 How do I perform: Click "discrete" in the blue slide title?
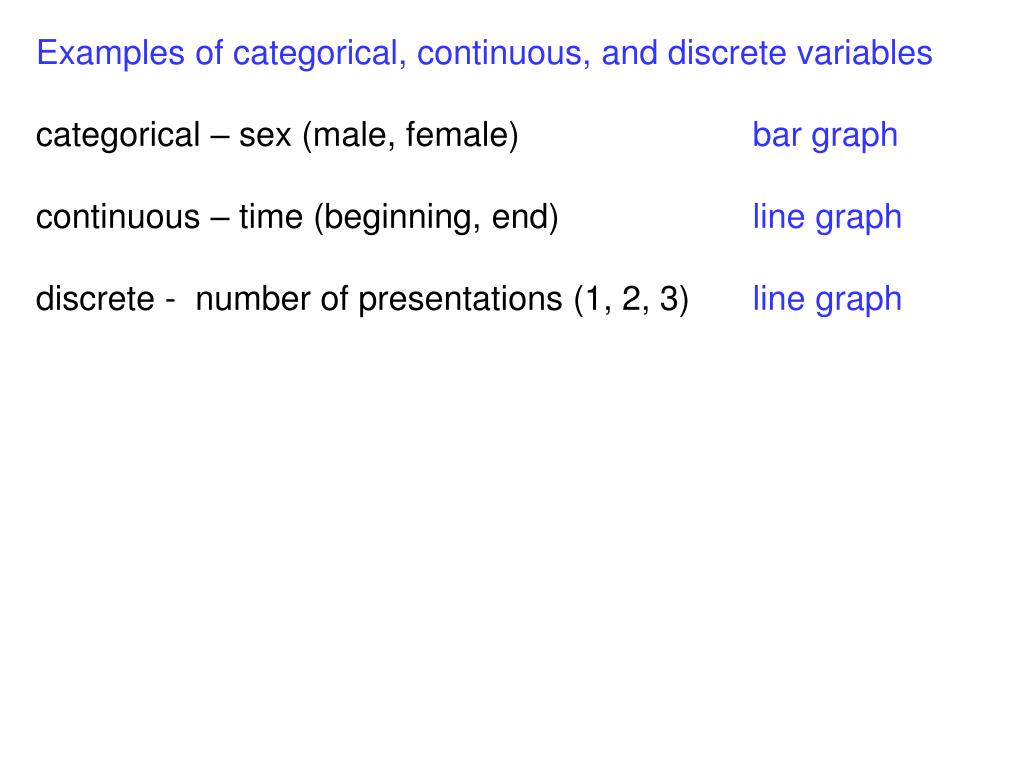726,52
